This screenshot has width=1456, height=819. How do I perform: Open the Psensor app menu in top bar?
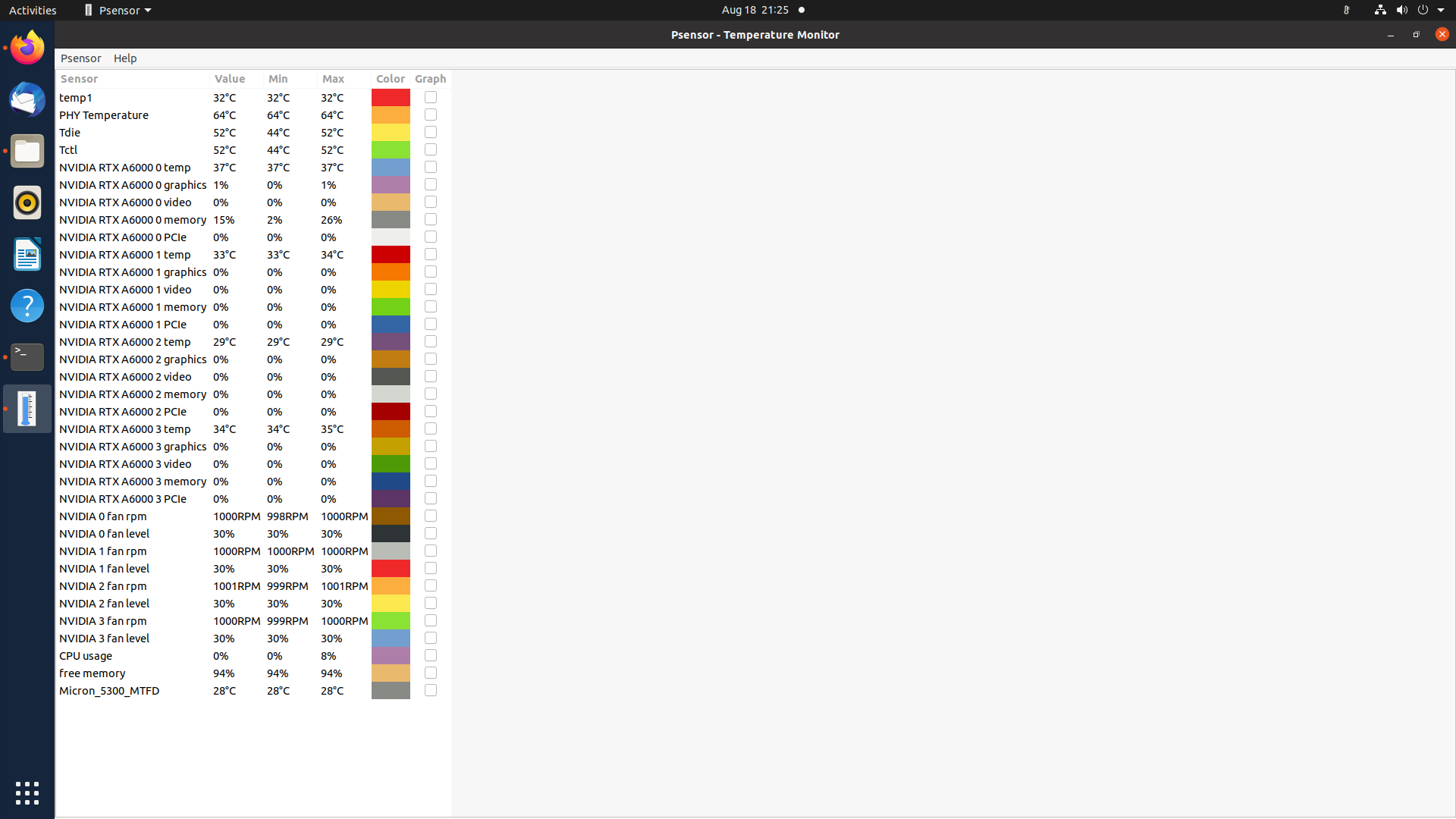point(118,10)
